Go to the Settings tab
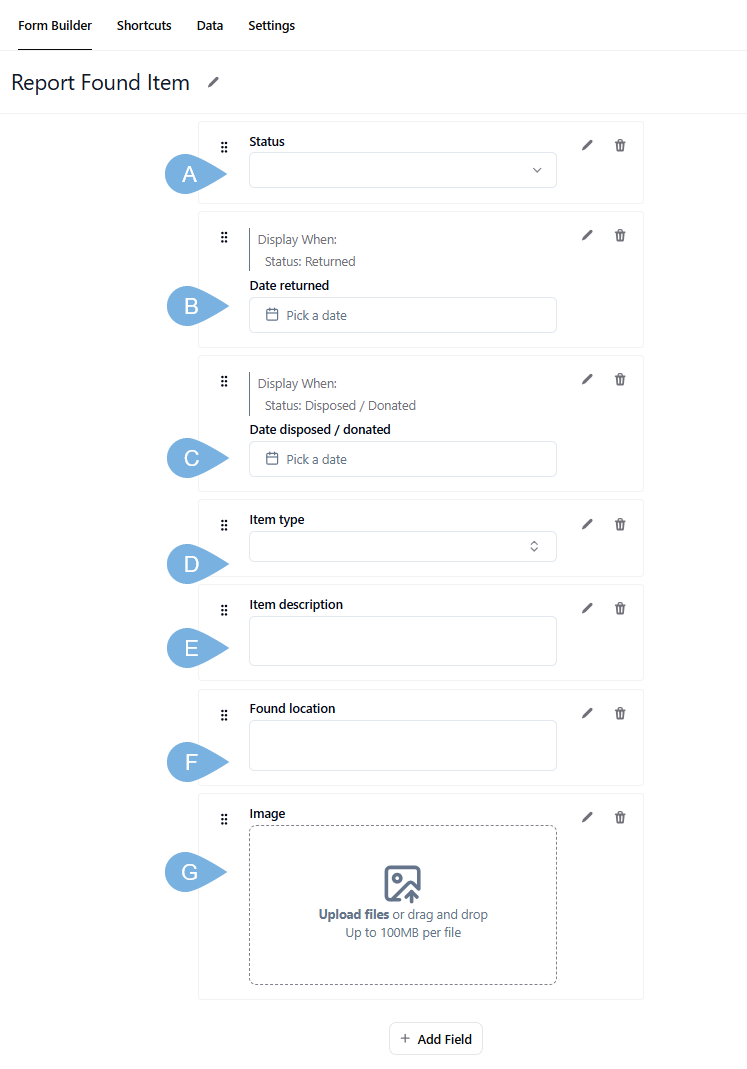747x1069 pixels. (272, 25)
